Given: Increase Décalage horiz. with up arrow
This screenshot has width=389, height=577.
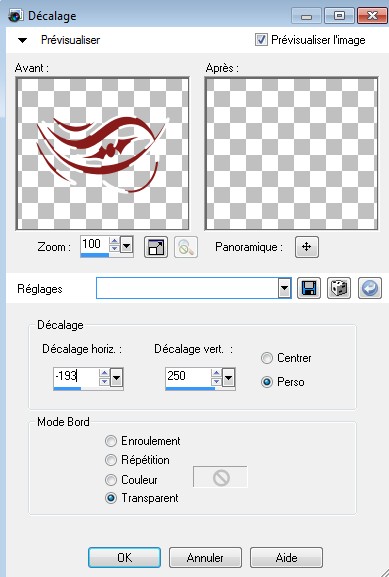Looking at the screenshot, I should tap(105, 373).
